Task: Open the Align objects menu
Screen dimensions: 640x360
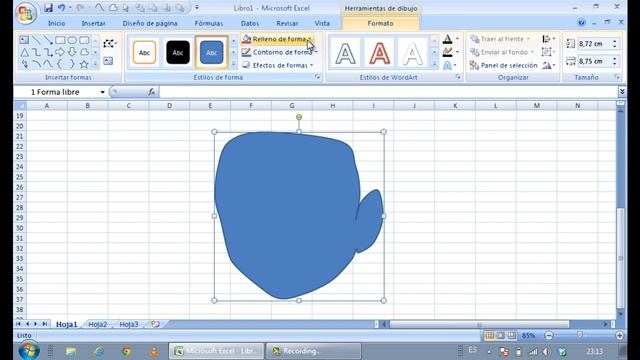Action: pos(548,39)
